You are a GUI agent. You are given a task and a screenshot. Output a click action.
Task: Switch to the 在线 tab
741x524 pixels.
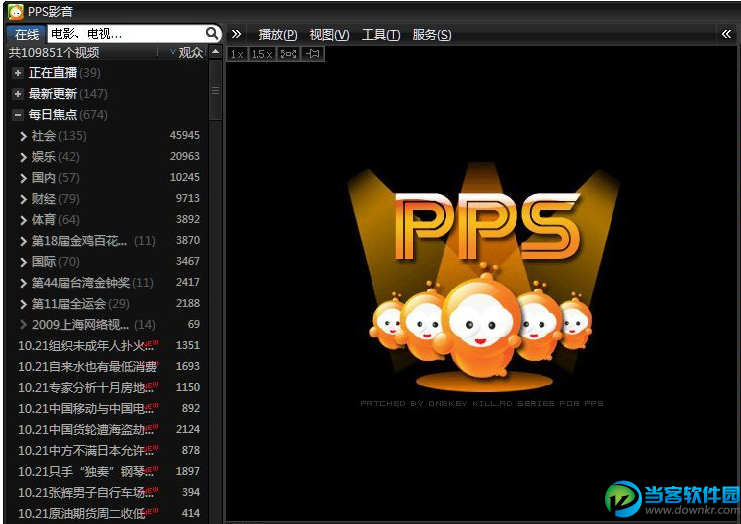[26, 34]
